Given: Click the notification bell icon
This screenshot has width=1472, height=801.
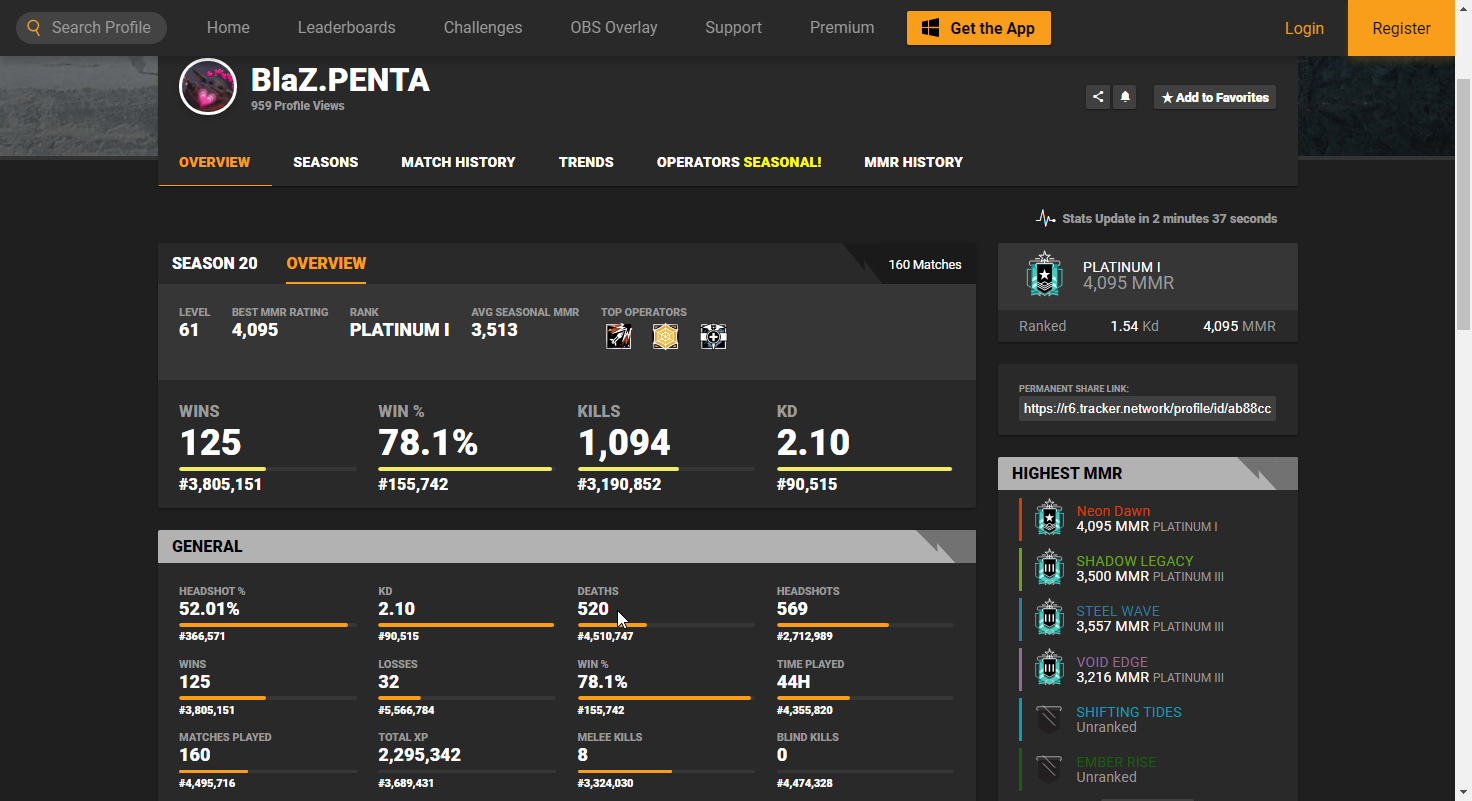Looking at the screenshot, I should point(1125,97).
